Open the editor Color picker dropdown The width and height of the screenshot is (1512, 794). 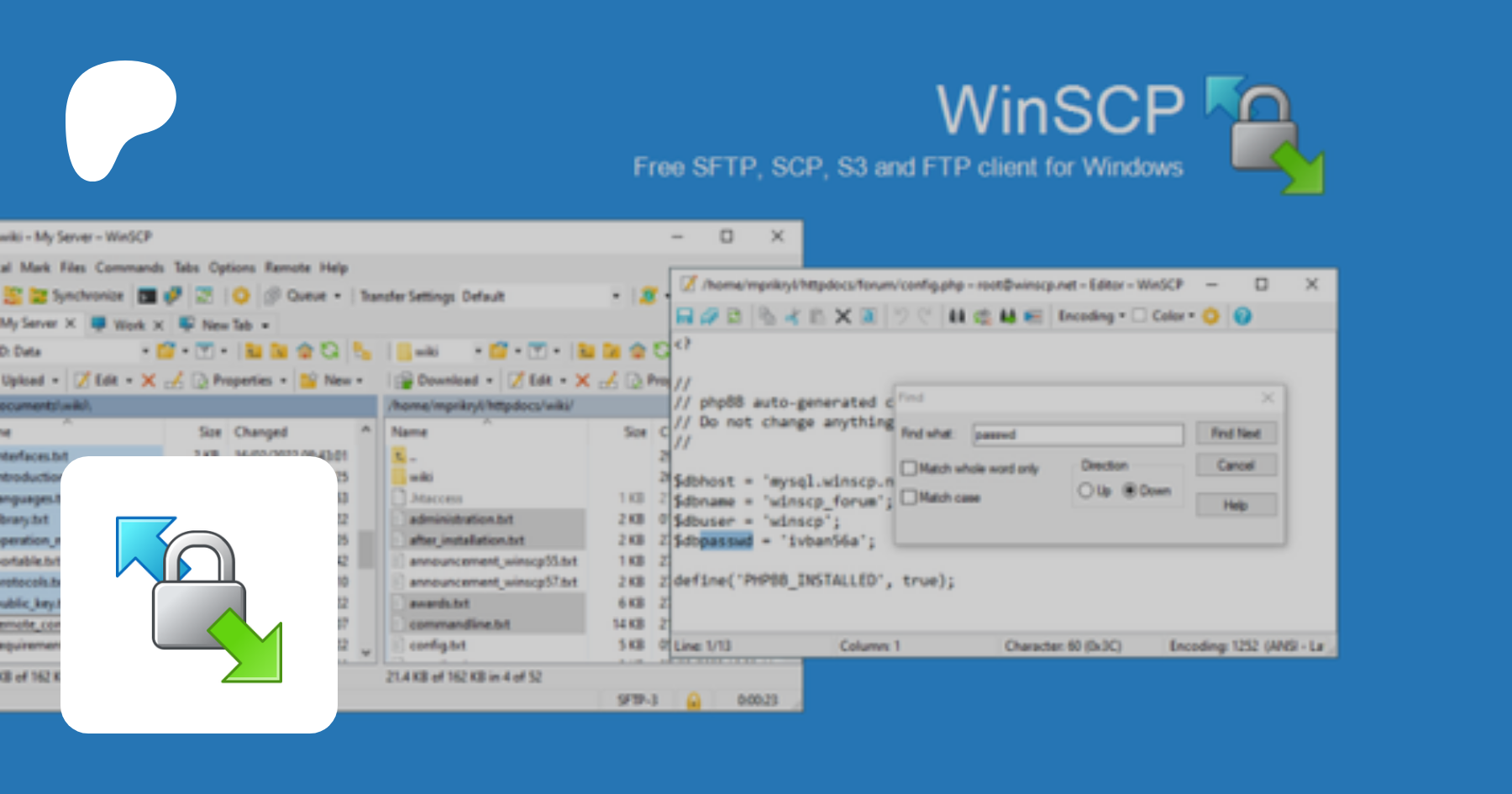[x=1173, y=316]
